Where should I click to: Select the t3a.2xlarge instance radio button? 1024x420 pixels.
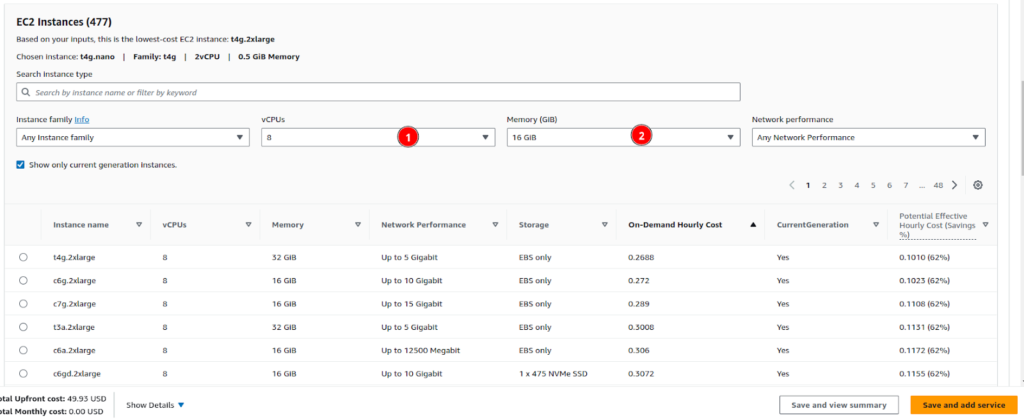pos(24,327)
